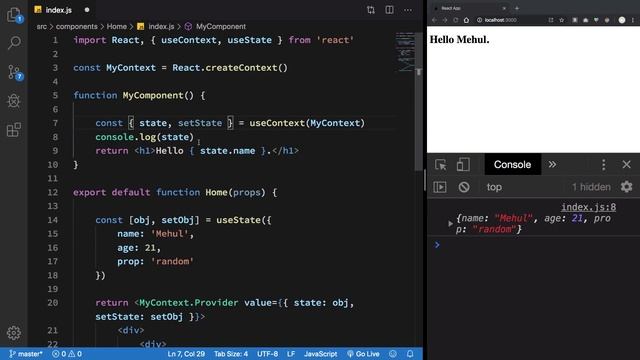Open the index.js:8 source link
The width and height of the screenshot is (640, 360).
[x=588, y=207]
